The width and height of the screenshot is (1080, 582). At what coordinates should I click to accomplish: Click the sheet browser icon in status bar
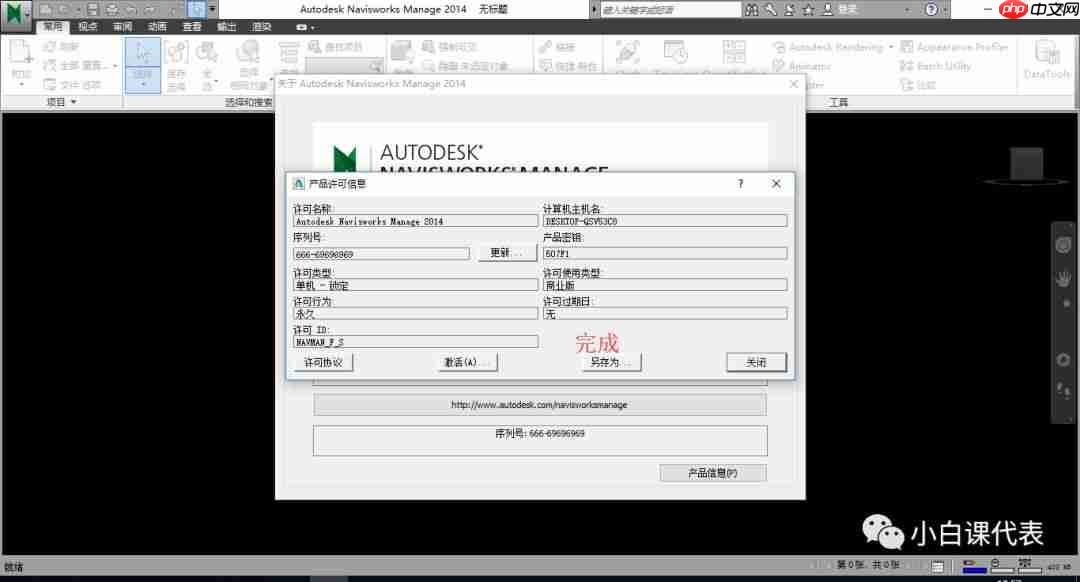(937, 567)
